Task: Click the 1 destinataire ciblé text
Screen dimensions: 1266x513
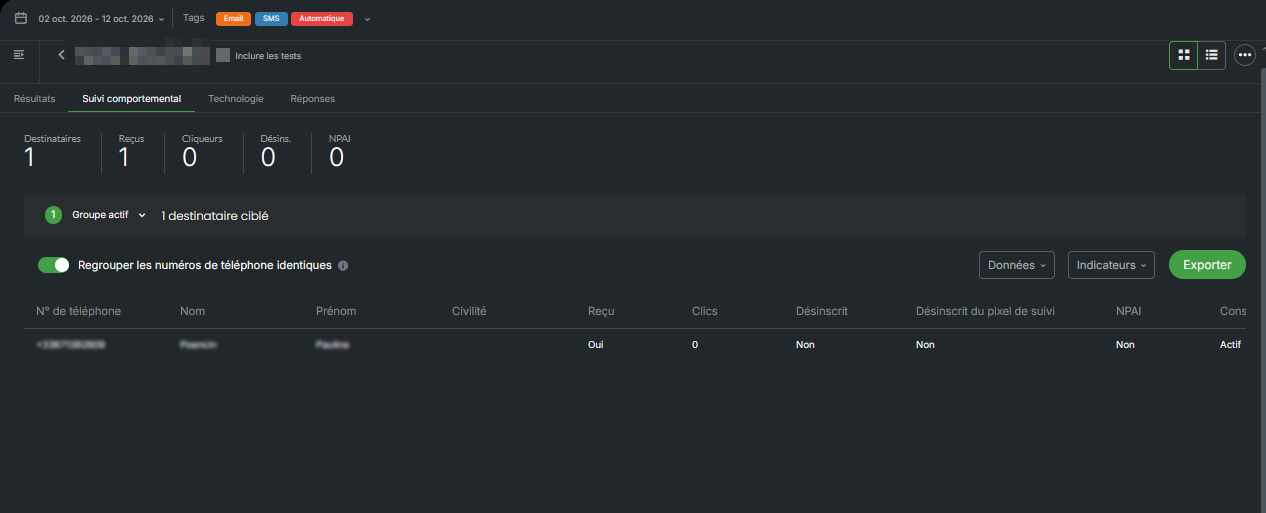Action: pyautogui.click(x=215, y=215)
